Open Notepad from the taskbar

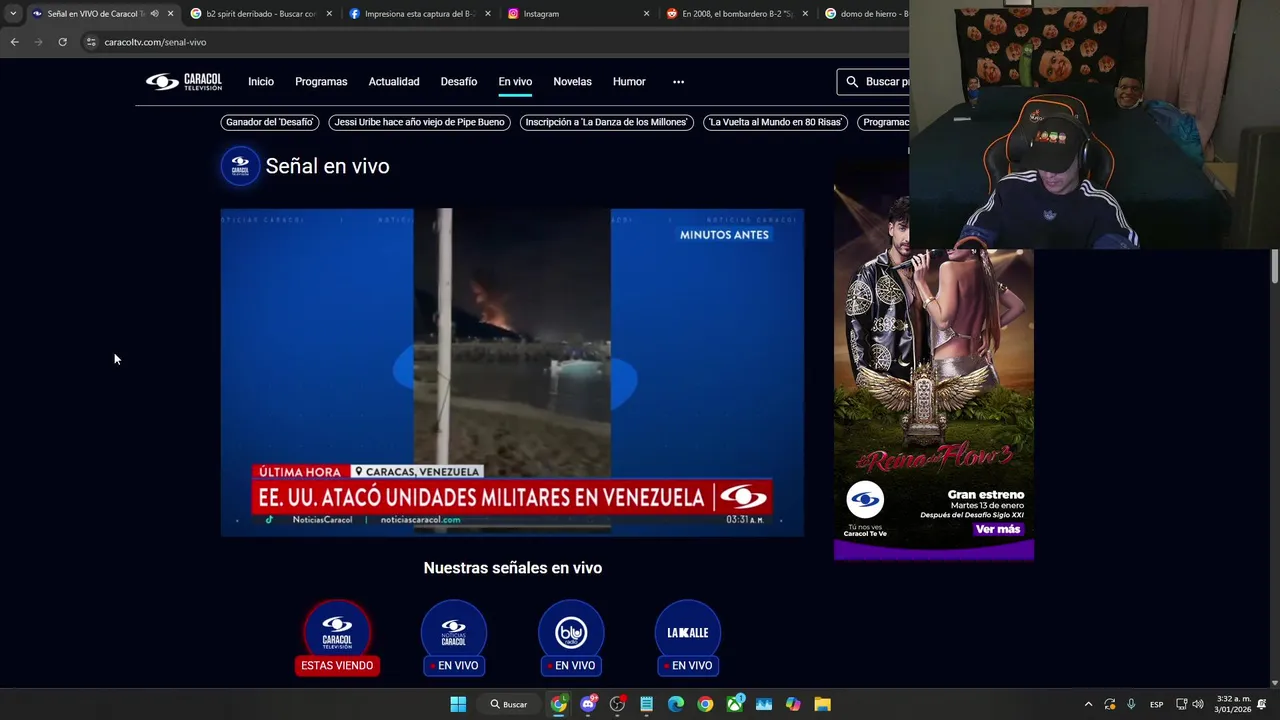(647, 704)
